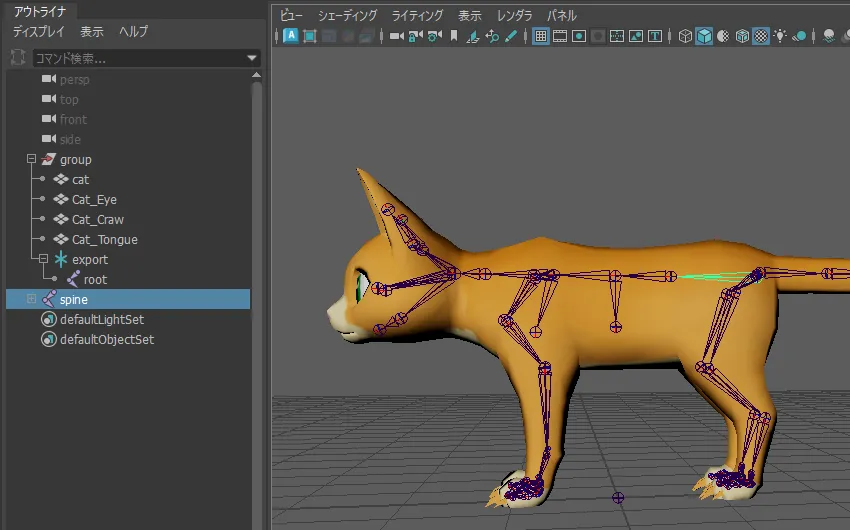
Task: Toggle the Textured checker sphere icon
Action: point(761,36)
